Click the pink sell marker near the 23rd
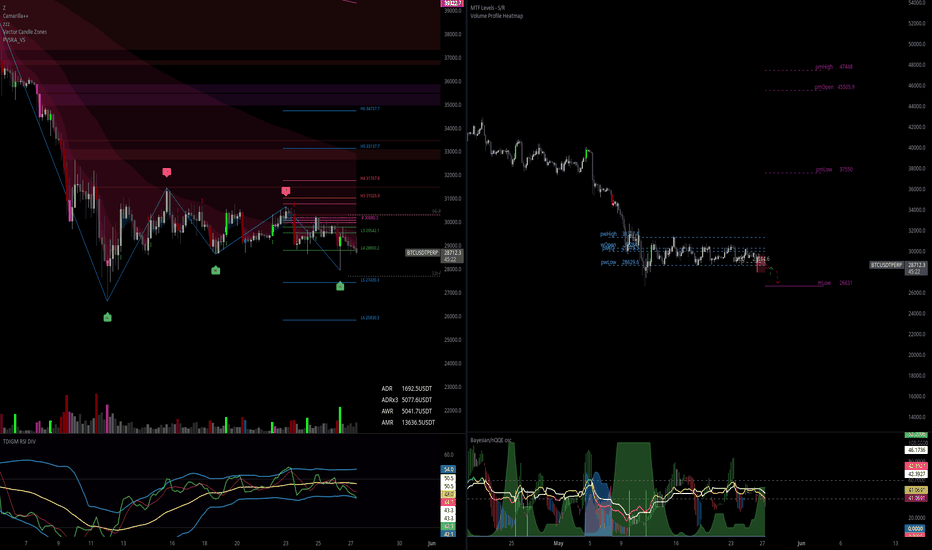This screenshot has width=932, height=550. (286, 191)
